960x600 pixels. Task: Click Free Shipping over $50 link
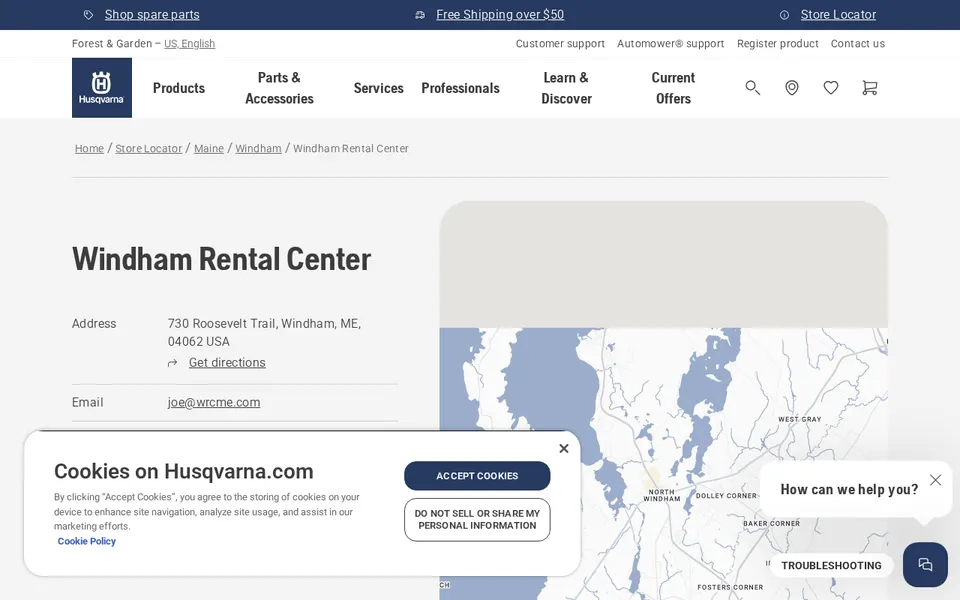point(500,15)
